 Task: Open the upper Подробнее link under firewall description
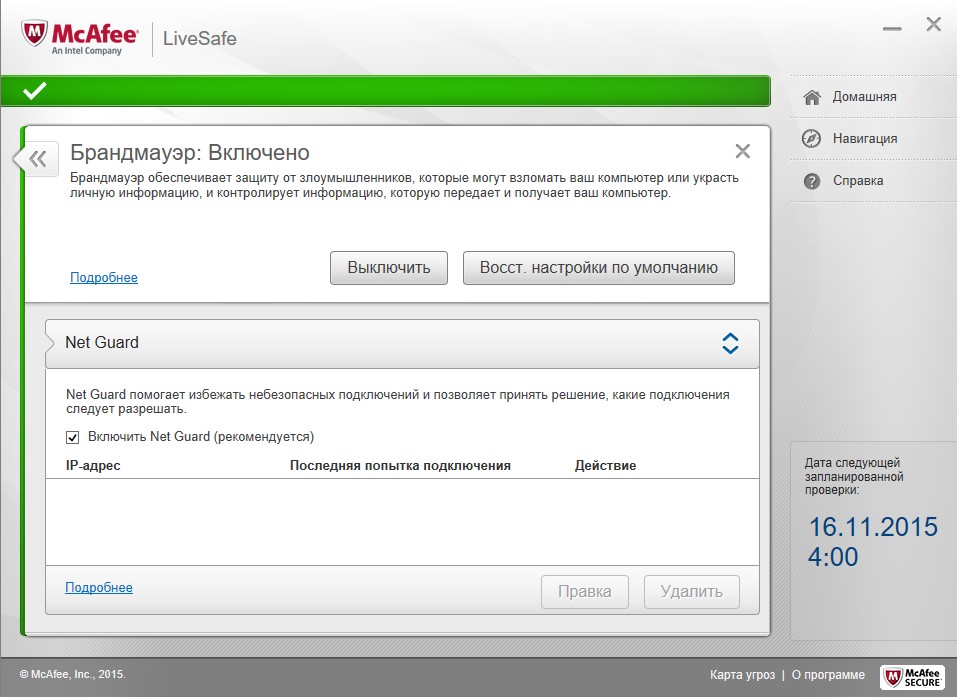104,278
